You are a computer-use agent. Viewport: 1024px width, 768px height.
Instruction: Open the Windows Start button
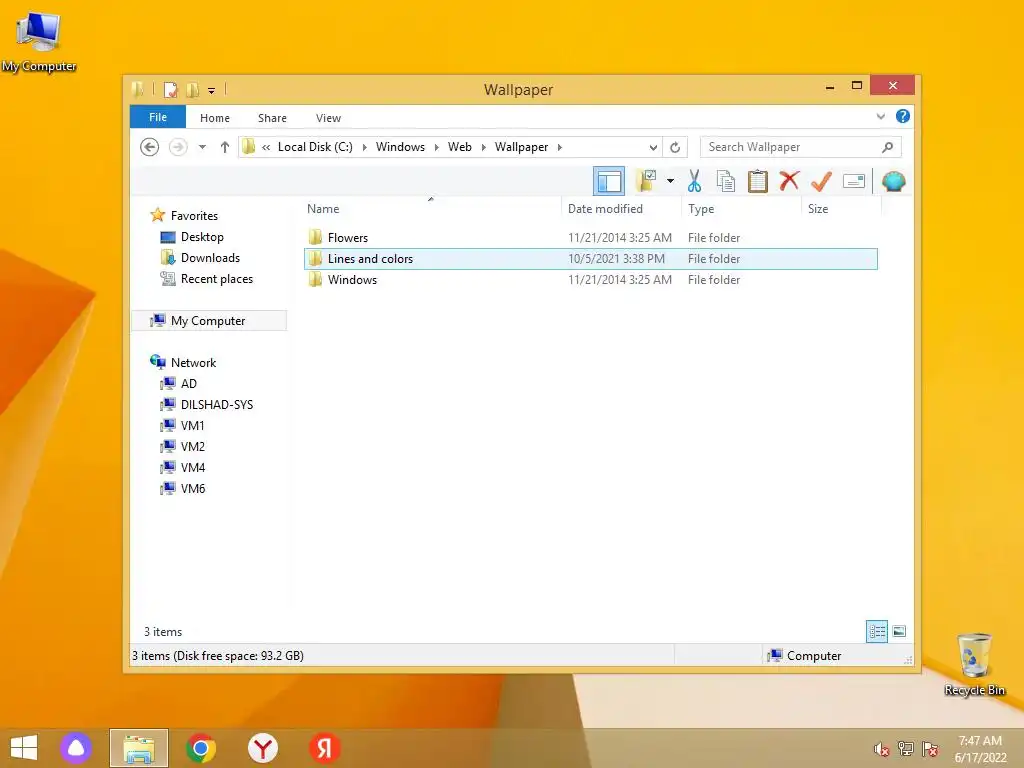point(24,748)
